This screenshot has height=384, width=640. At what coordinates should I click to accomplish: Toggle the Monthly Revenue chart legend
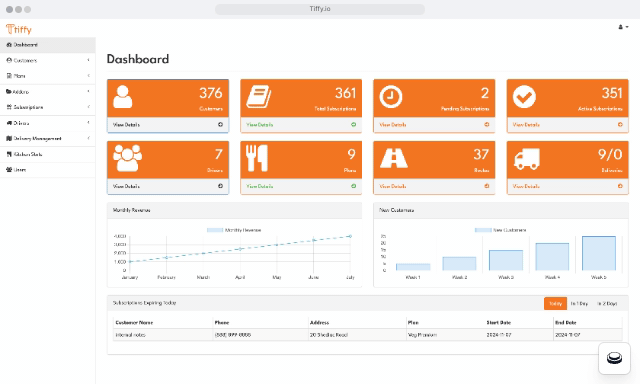pos(234,230)
